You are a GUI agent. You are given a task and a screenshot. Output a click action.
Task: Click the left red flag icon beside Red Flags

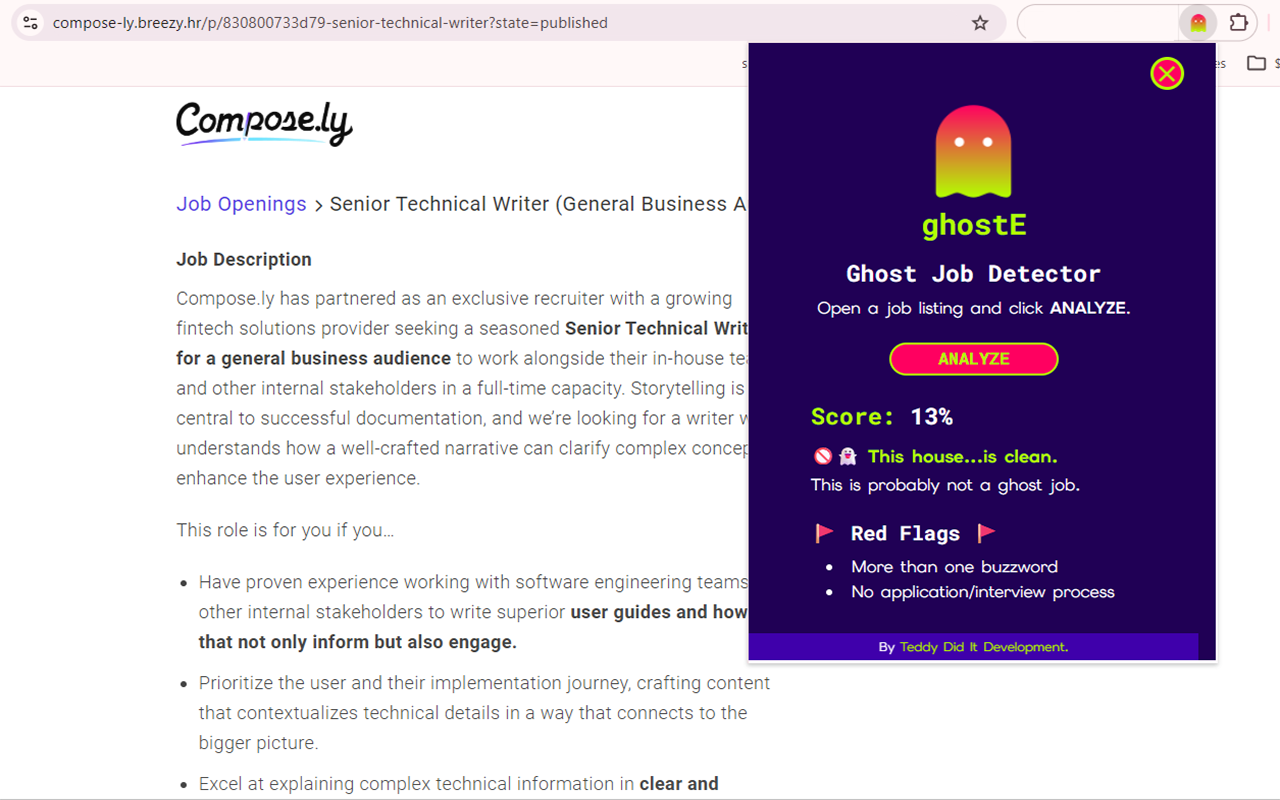(824, 533)
